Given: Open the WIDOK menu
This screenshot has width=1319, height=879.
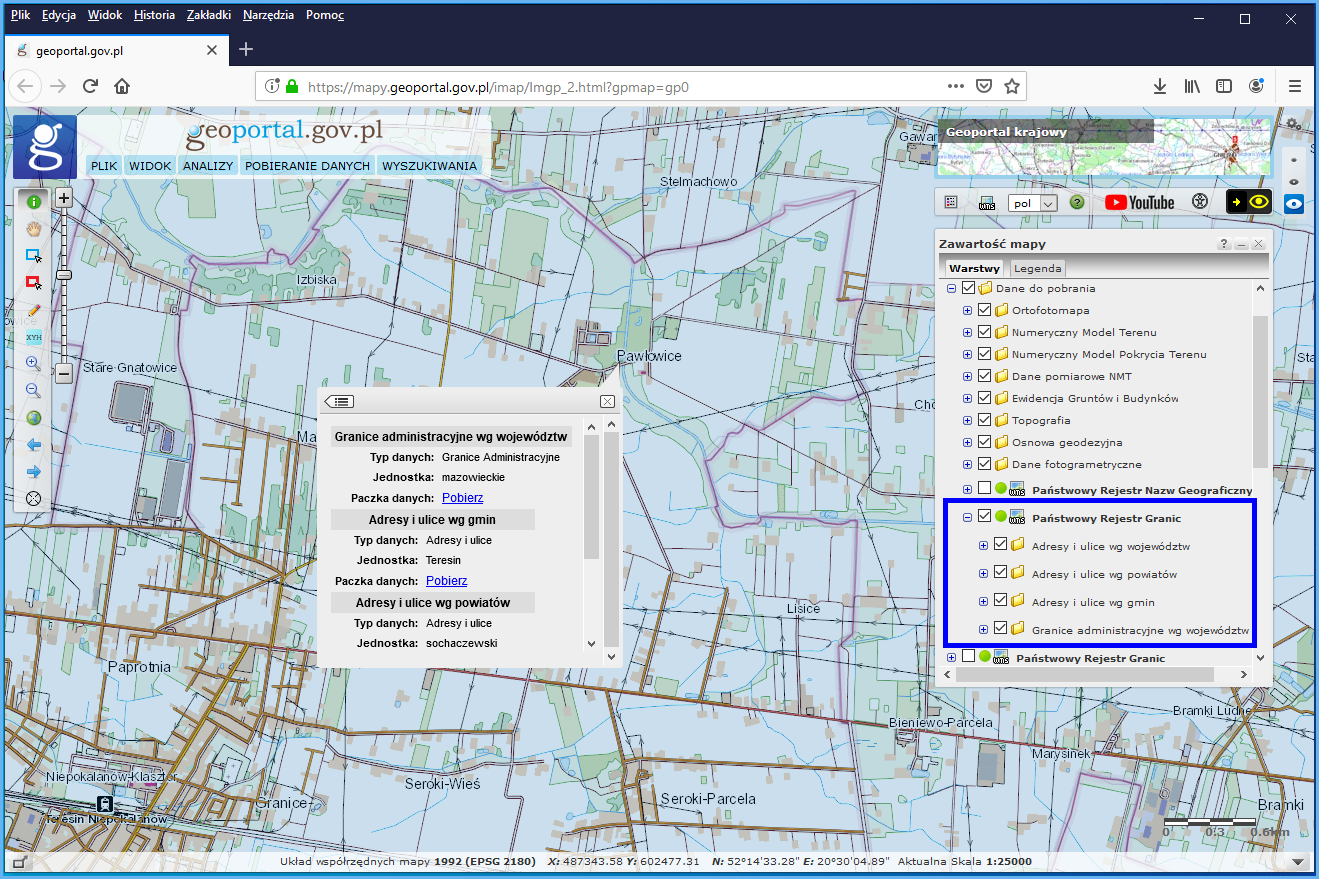Looking at the screenshot, I should (x=150, y=166).
